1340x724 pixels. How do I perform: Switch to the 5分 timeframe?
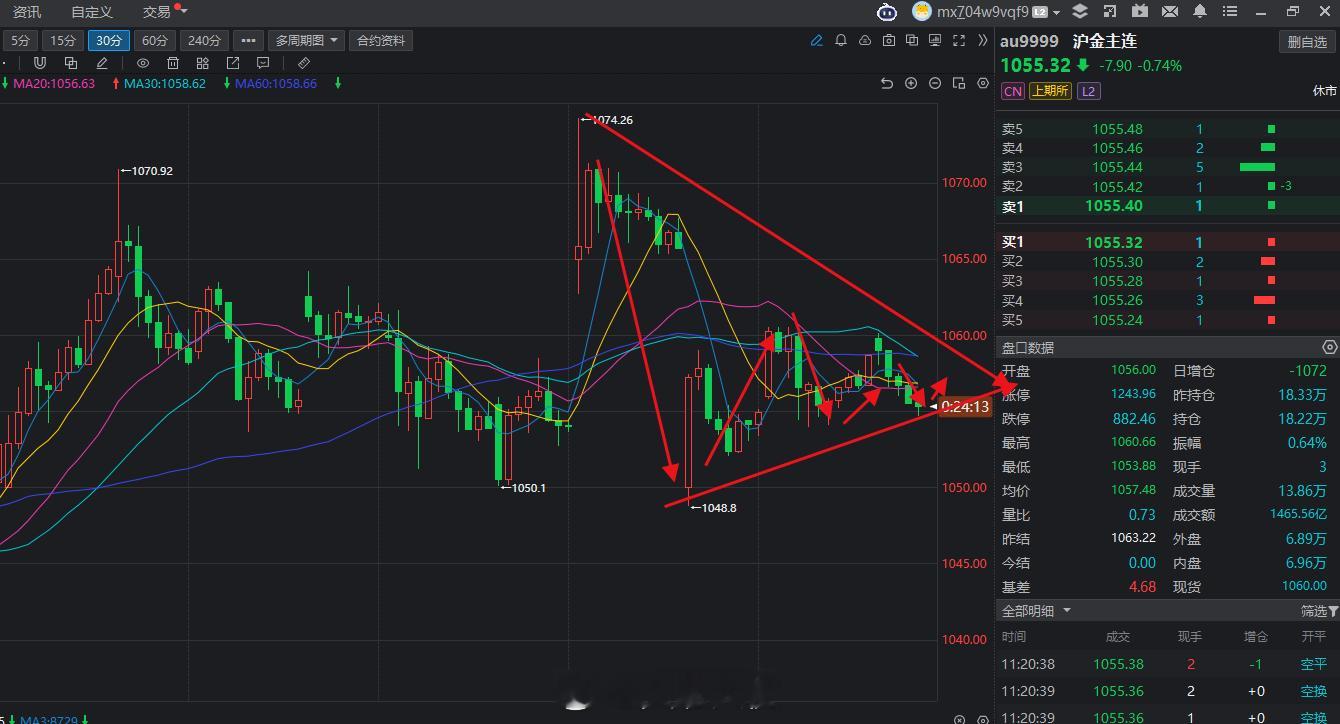tap(21, 41)
